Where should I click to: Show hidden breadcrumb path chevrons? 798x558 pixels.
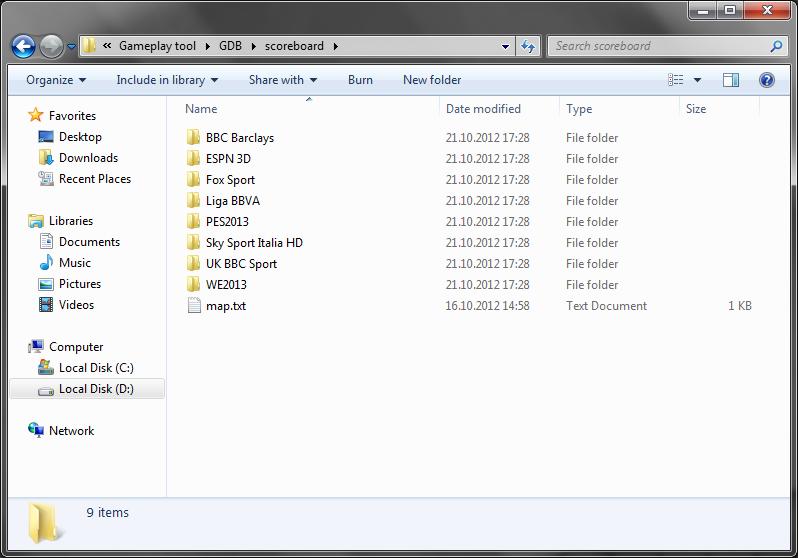point(107,46)
